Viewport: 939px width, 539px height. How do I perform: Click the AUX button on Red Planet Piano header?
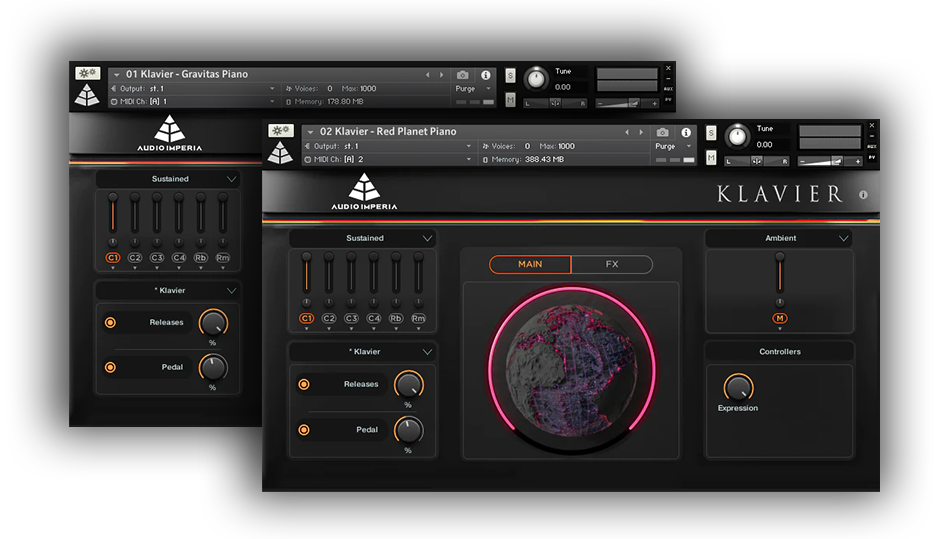point(872,146)
